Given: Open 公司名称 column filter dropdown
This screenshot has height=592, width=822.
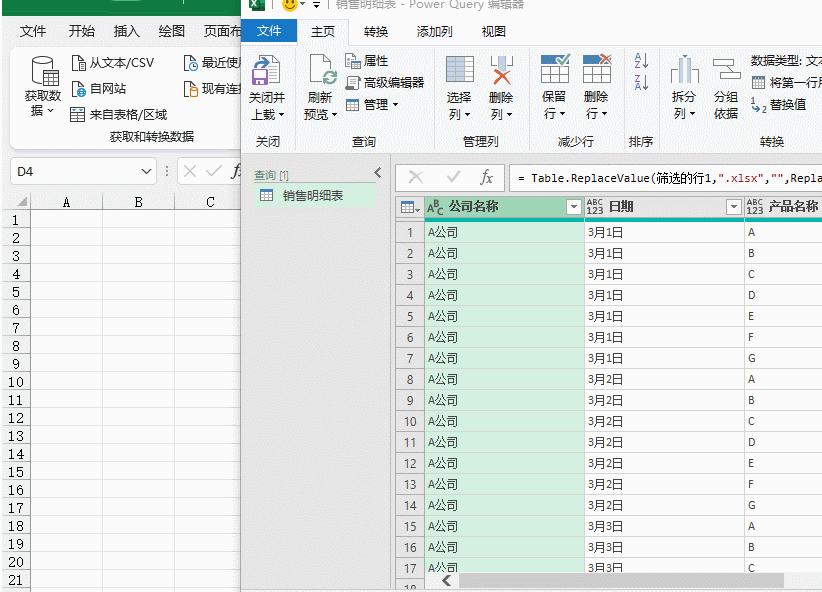Looking at the screenshot, I should 574,207.
